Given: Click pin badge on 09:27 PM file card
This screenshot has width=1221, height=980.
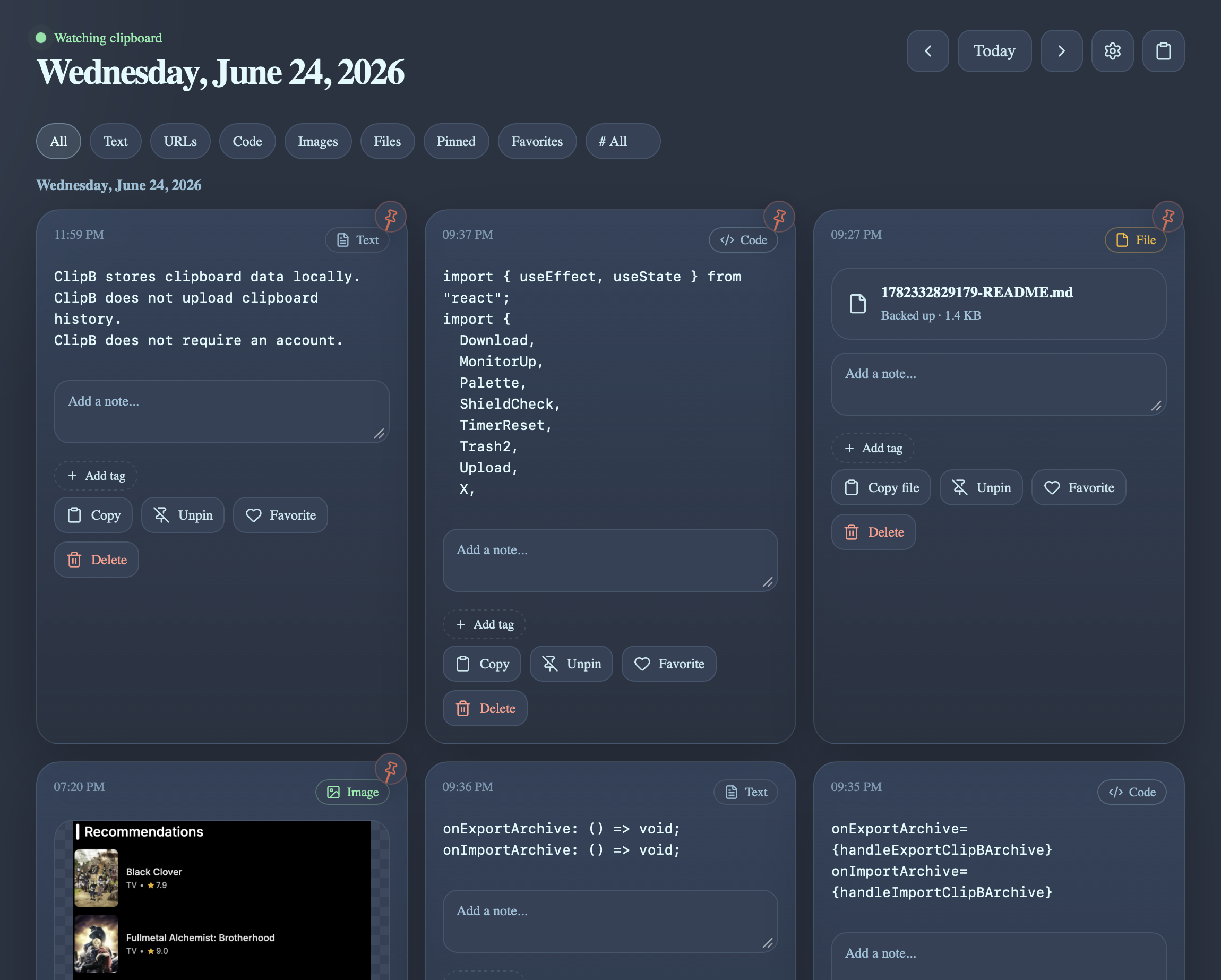Looking at the screenshot, I should click(1168, 217).
